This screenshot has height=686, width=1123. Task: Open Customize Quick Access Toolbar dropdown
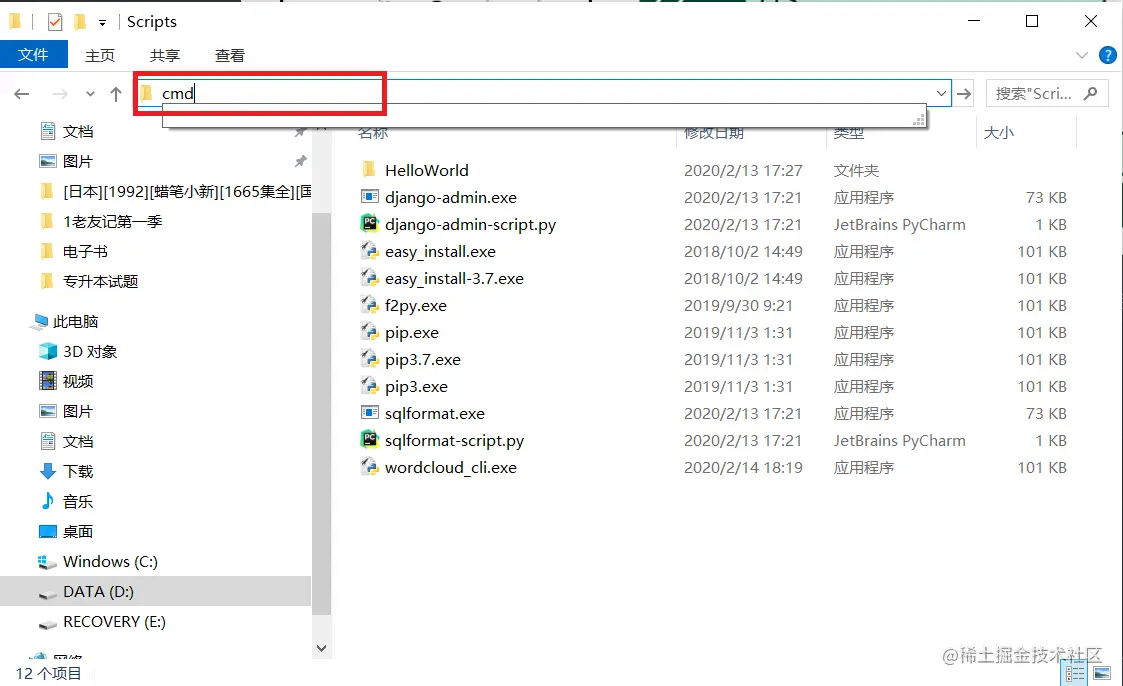[102, 23]
